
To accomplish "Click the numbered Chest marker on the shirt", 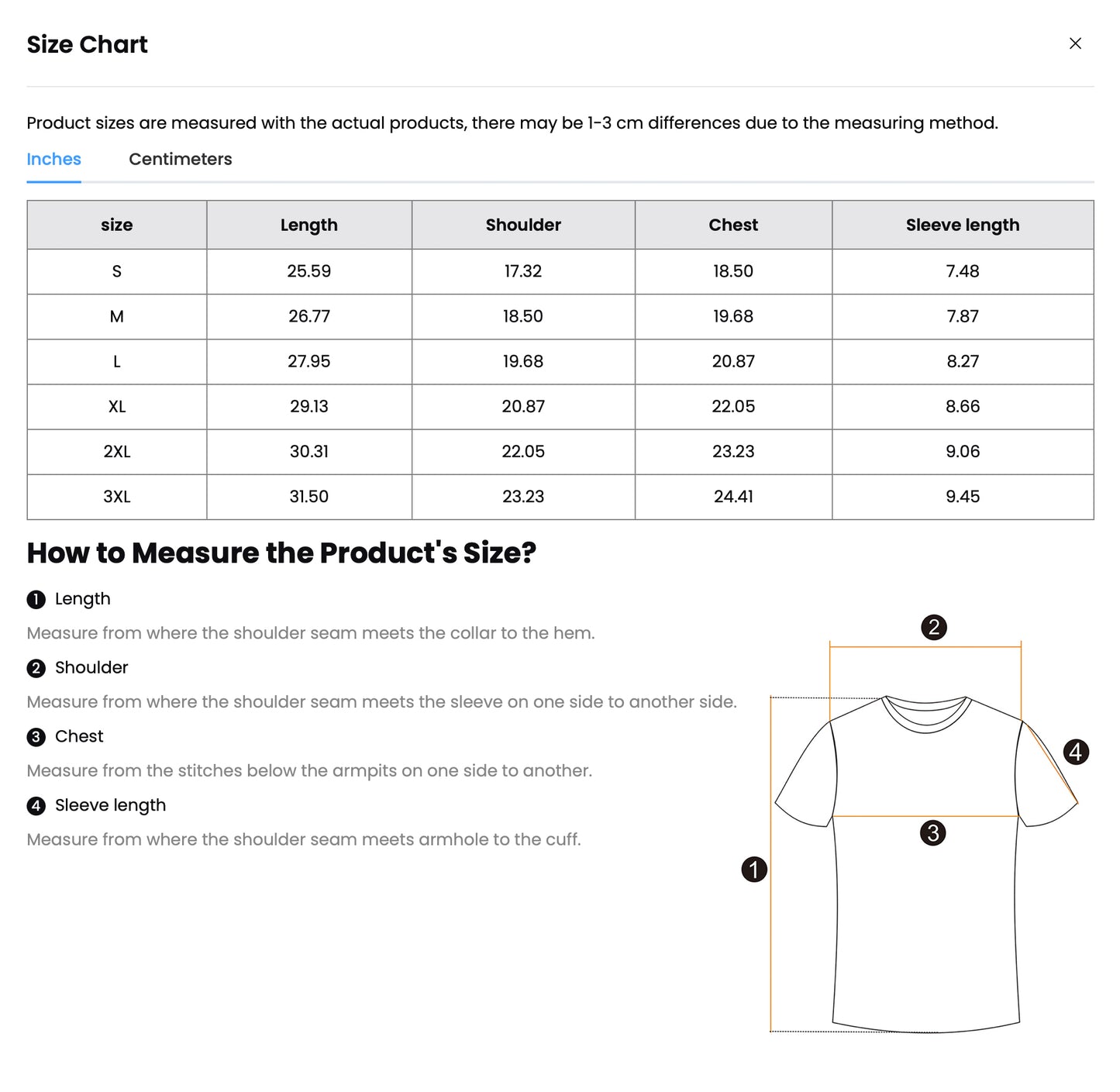I will coord(933,833).
